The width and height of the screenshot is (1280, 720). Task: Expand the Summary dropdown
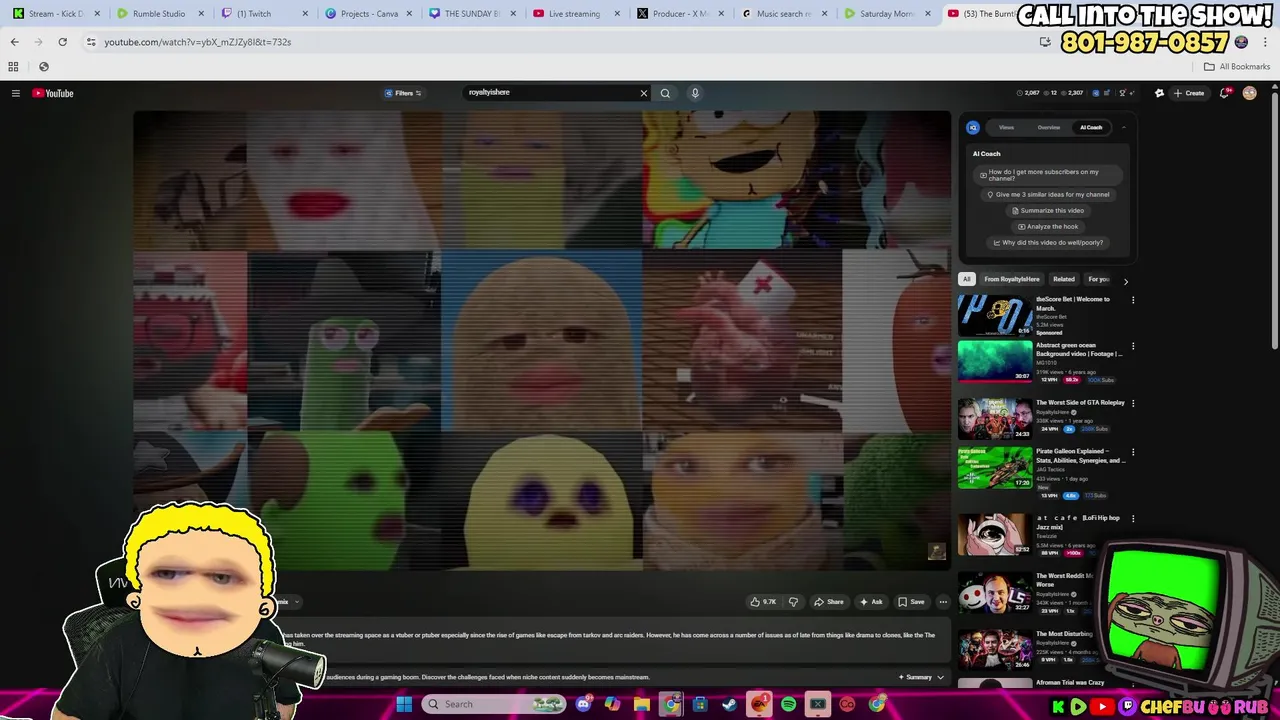tap(921, 677)
